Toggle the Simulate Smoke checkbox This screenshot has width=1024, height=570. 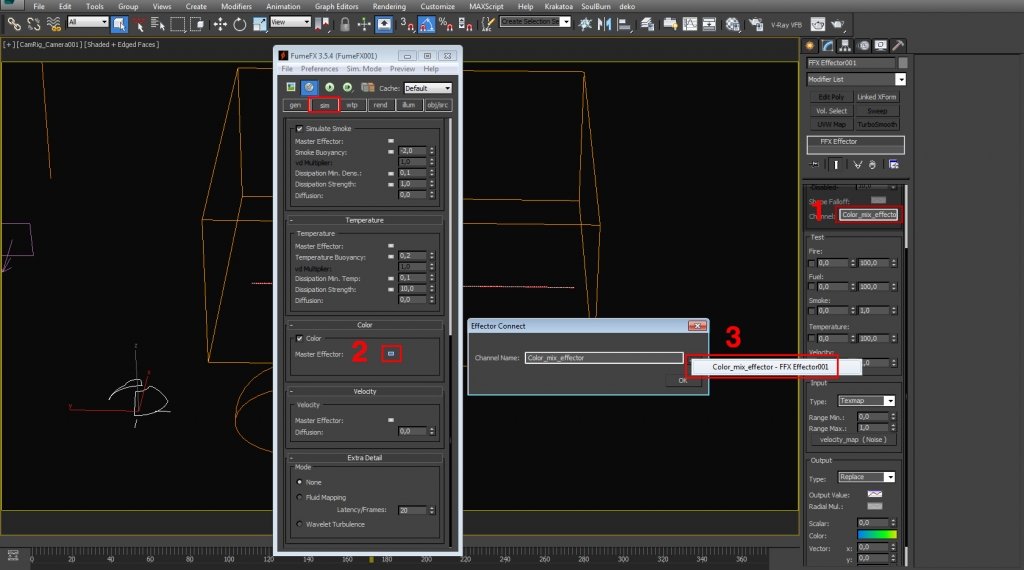tap(299, 129)
